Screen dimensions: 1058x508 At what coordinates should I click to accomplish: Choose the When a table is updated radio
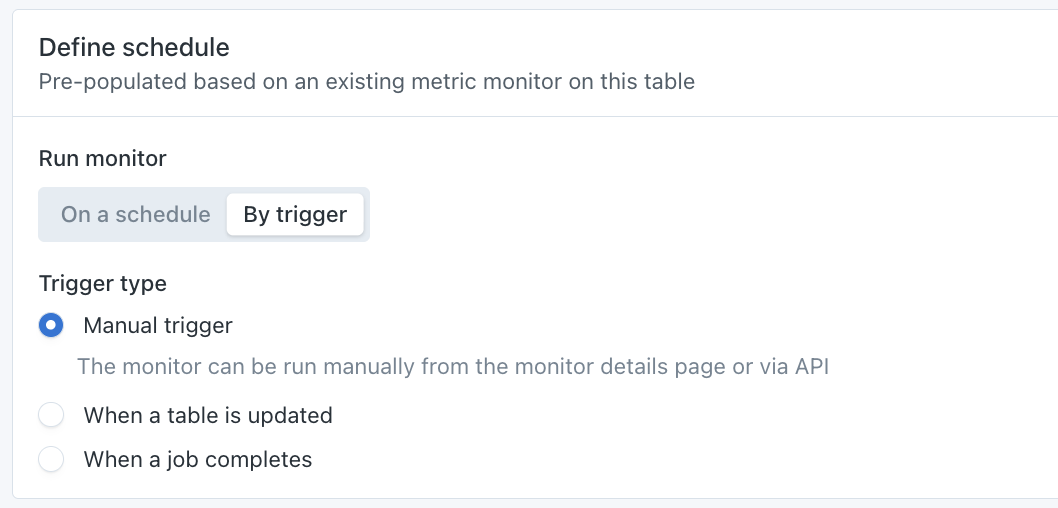coord(51,415)
